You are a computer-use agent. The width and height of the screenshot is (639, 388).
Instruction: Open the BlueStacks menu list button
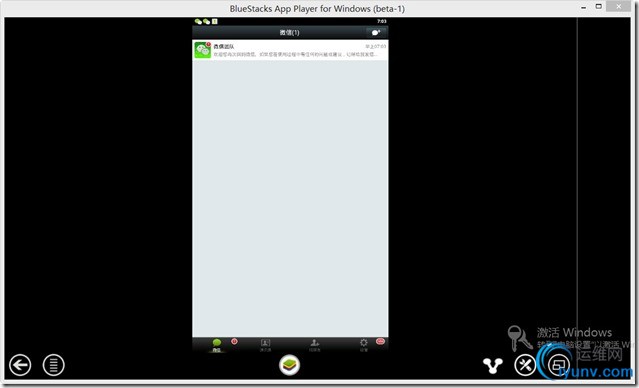[53, 365]
